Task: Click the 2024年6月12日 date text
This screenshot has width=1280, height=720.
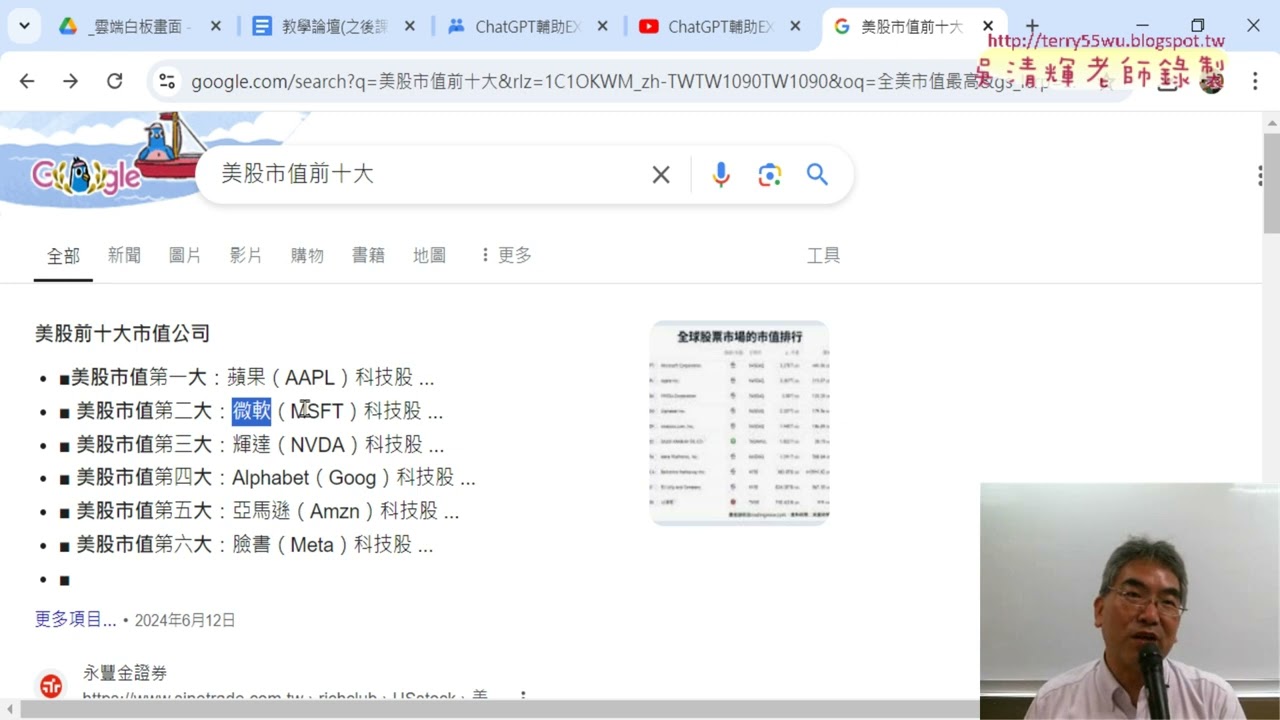Action: tap(185, 620)
